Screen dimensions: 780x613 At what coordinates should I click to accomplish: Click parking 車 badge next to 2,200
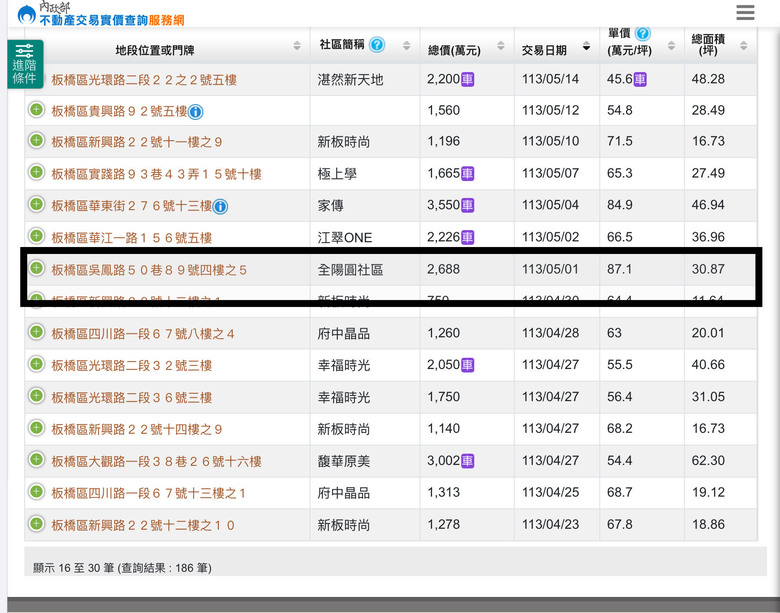pyautogui.click(x=467, y=80)
